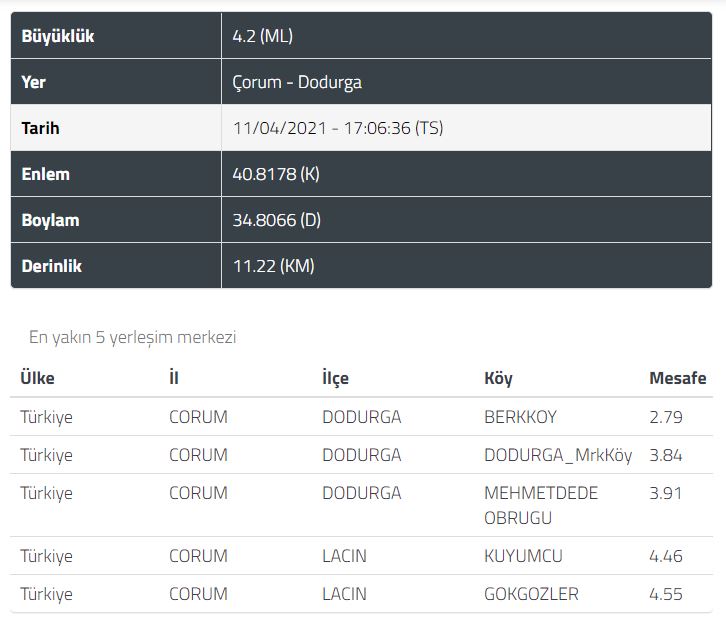726x629 pixels.
Task: Click the Büyüklük row label
Action: (x=58, y=37)
